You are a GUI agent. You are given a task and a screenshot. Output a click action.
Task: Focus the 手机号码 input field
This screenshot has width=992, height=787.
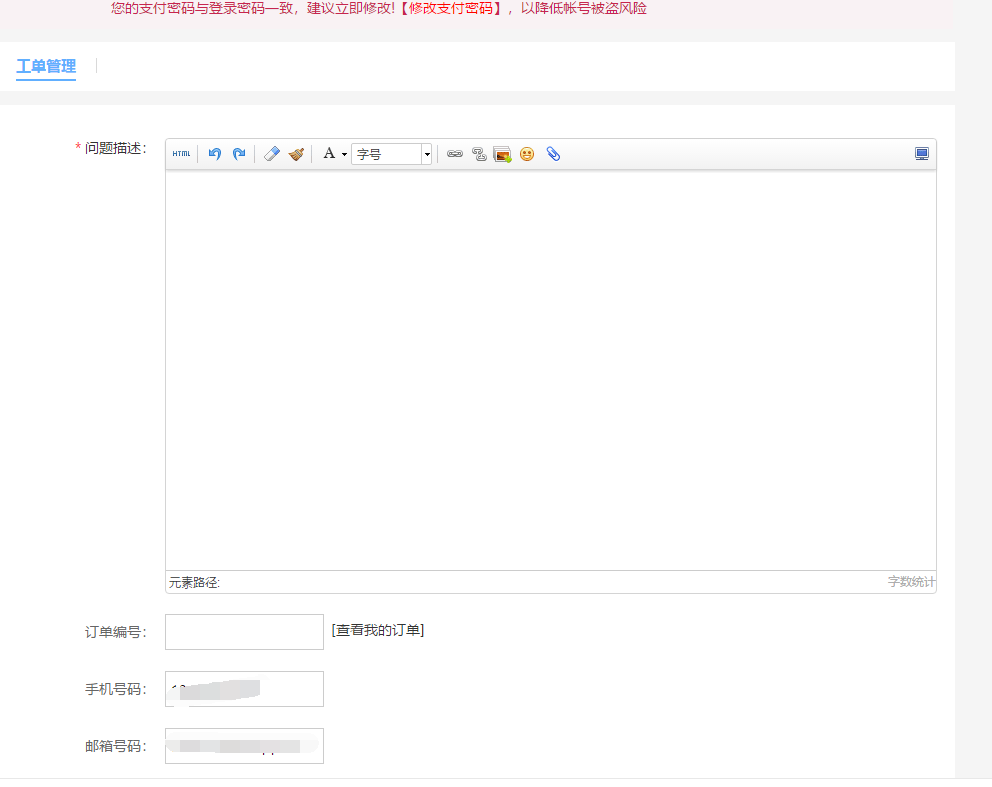coord(244,689)
